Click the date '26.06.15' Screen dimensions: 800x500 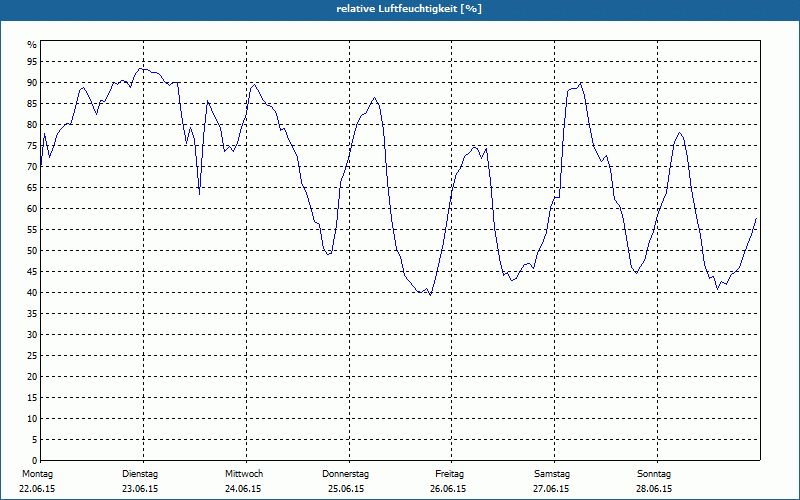click(448, 489)
